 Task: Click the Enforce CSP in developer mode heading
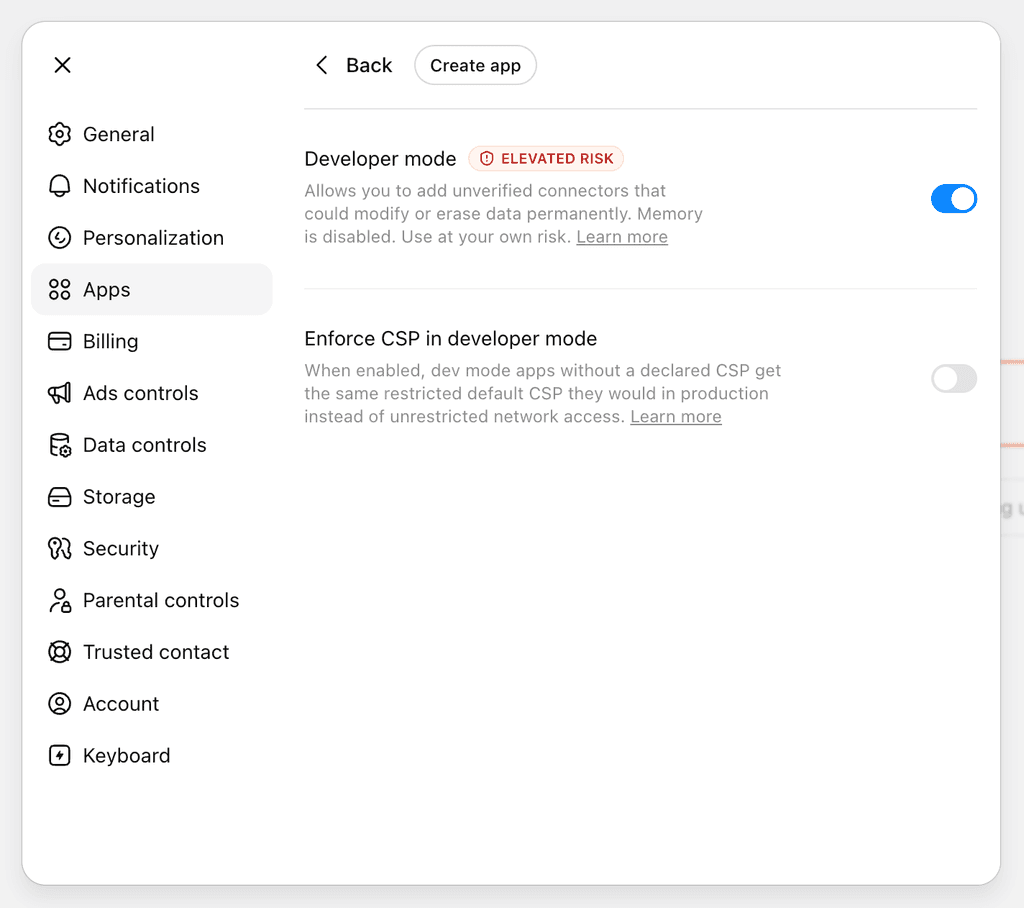[451, 338]
